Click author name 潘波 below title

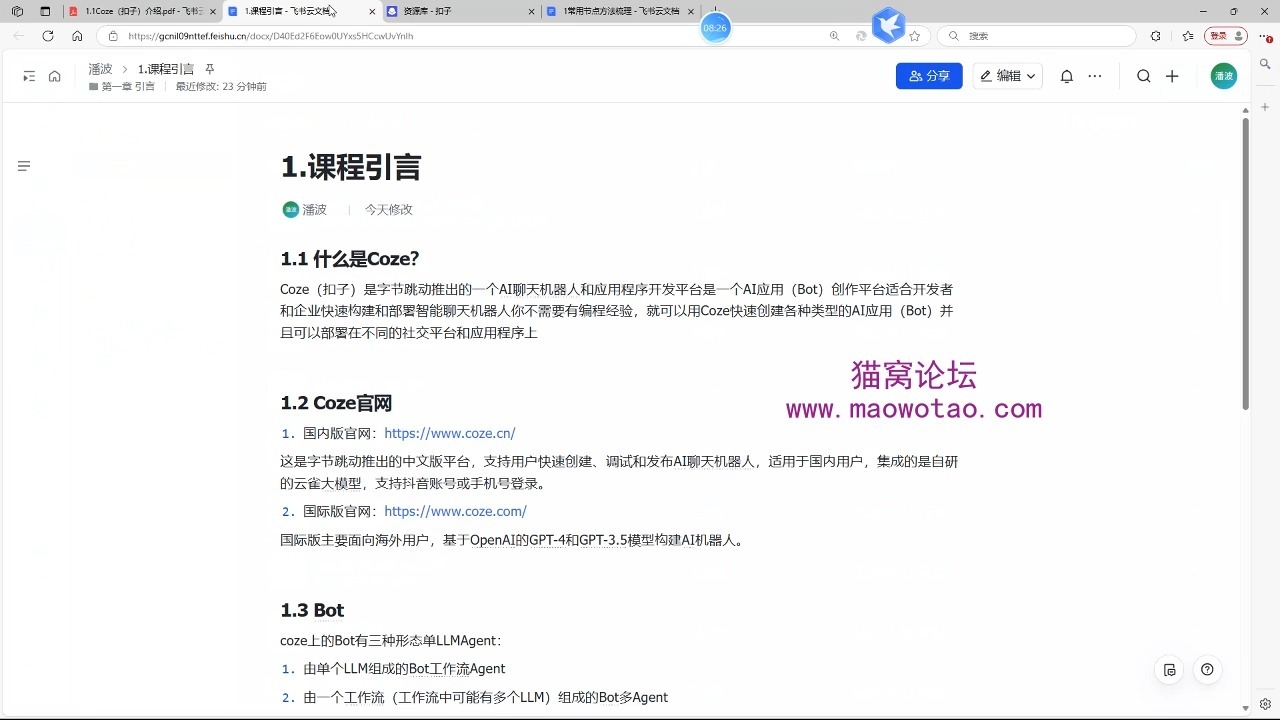click(x=315, y=210)
